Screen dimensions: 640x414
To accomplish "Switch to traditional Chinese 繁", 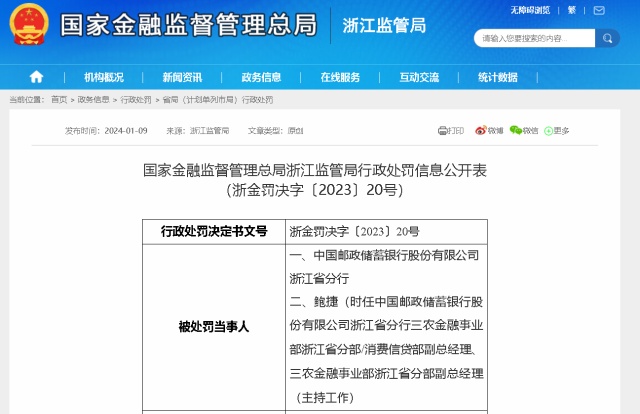I will click(x=572, y=10).
